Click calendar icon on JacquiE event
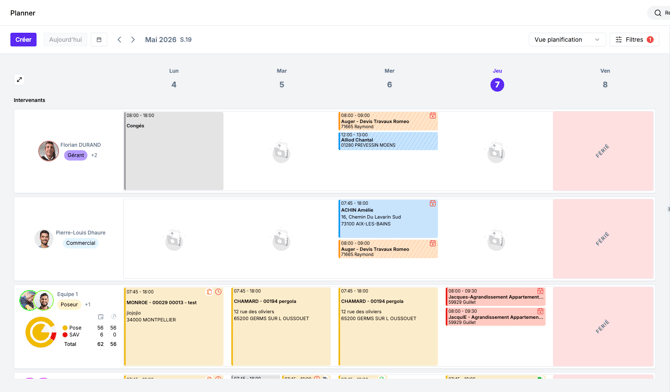 [x=540, y=311]
